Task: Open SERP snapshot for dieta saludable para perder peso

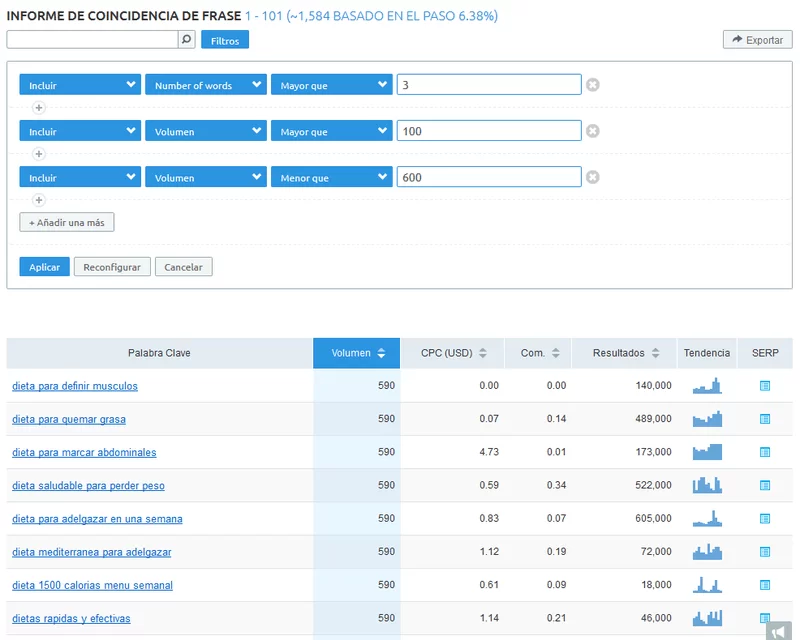Action: click(765, 485)
